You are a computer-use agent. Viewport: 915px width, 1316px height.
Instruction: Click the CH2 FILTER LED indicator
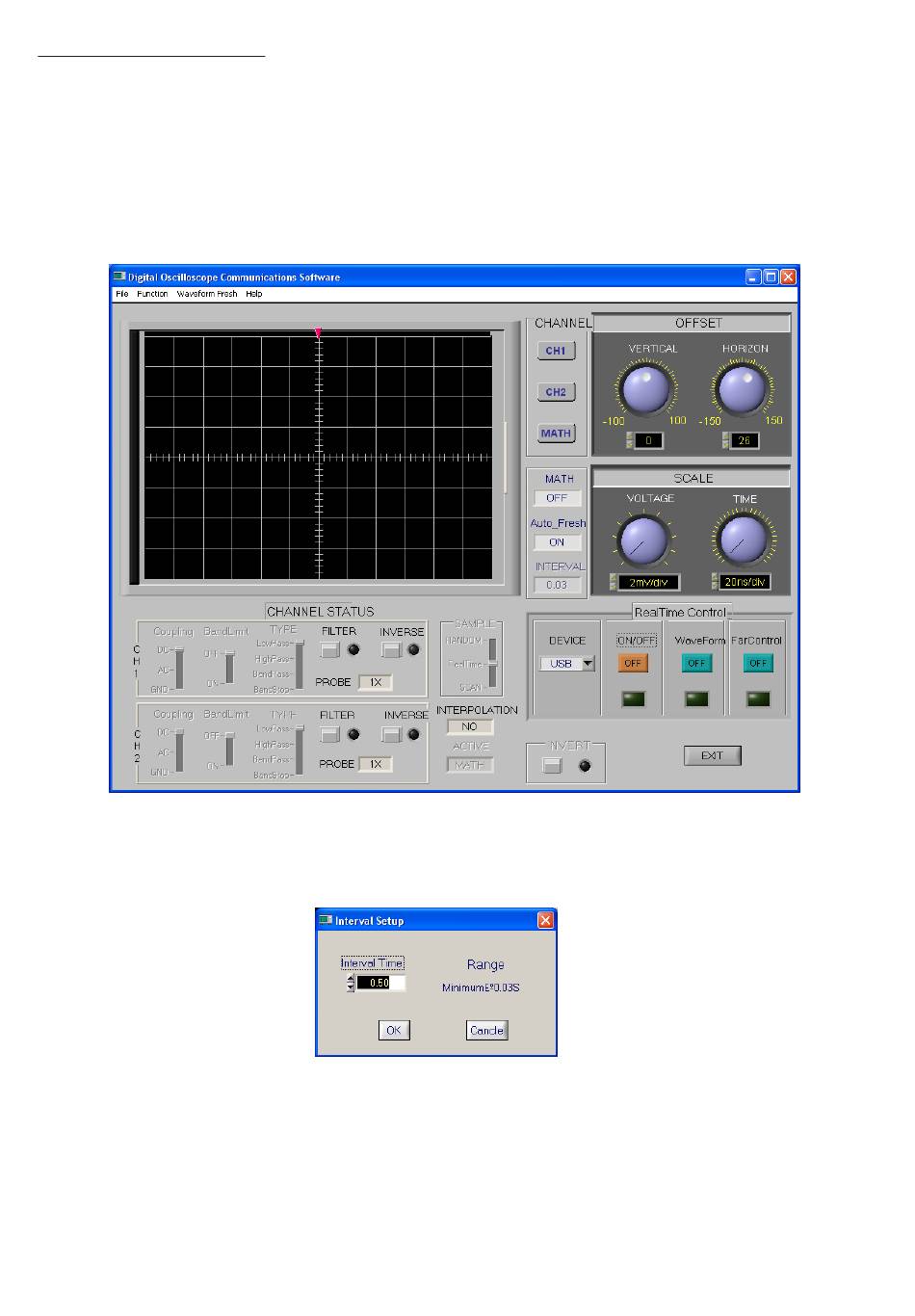353,734
